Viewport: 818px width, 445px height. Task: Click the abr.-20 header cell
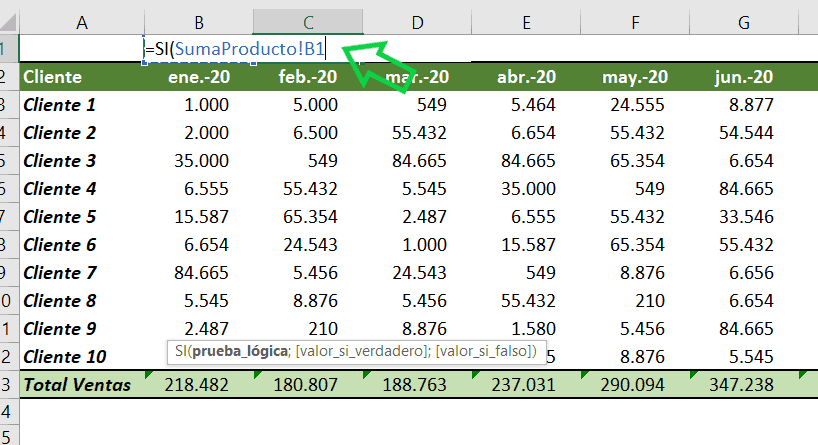[x=526, y=77]
